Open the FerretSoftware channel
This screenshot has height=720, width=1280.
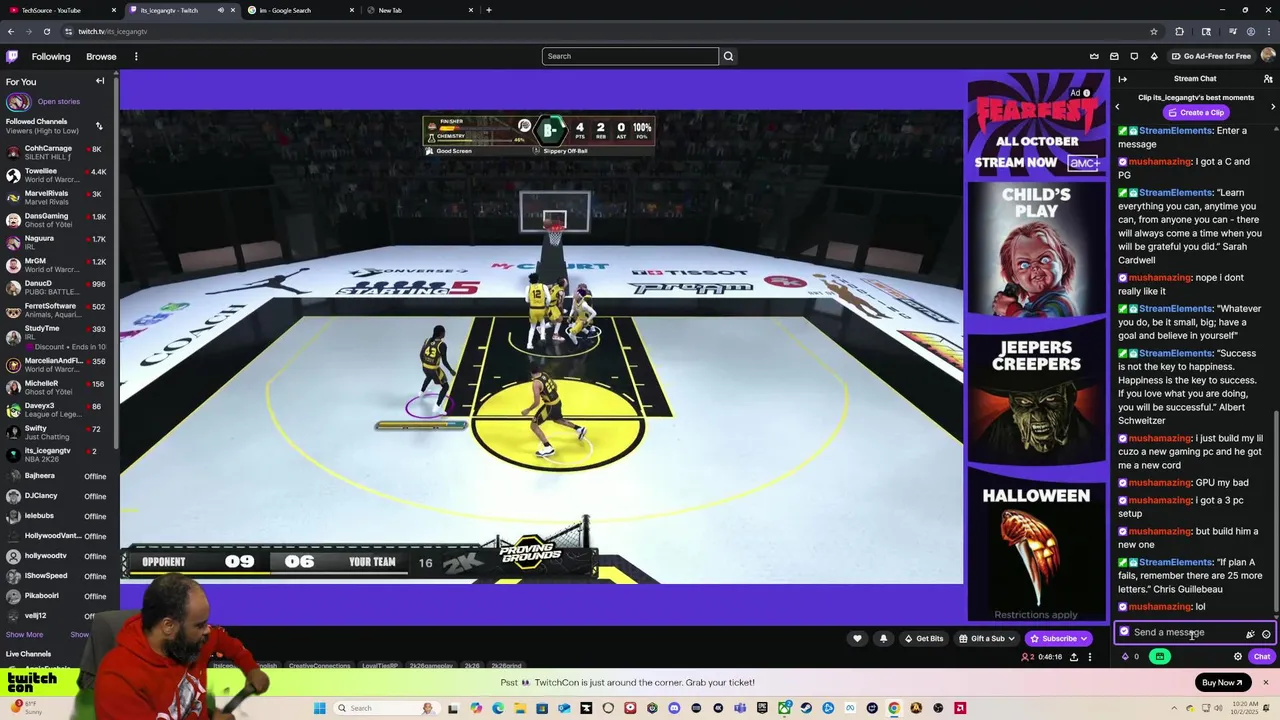tap(55, 310)
